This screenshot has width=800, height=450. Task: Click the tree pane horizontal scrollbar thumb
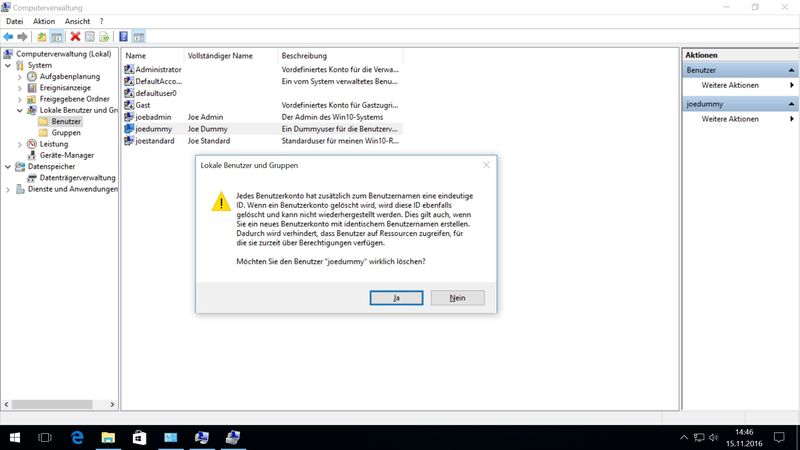click(52, 404)
